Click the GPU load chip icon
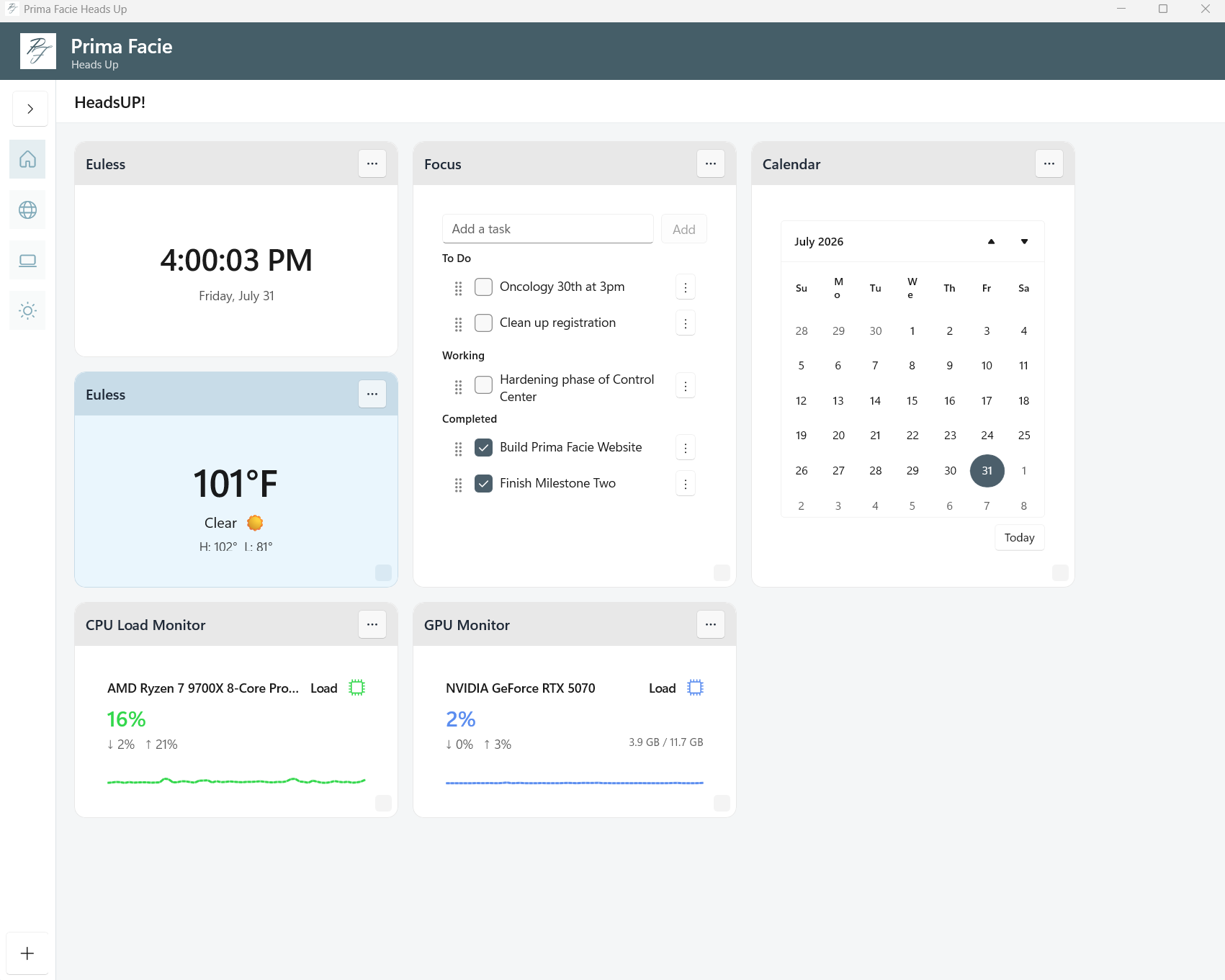Screen dimensions: 1225x980 click(695, 688)
